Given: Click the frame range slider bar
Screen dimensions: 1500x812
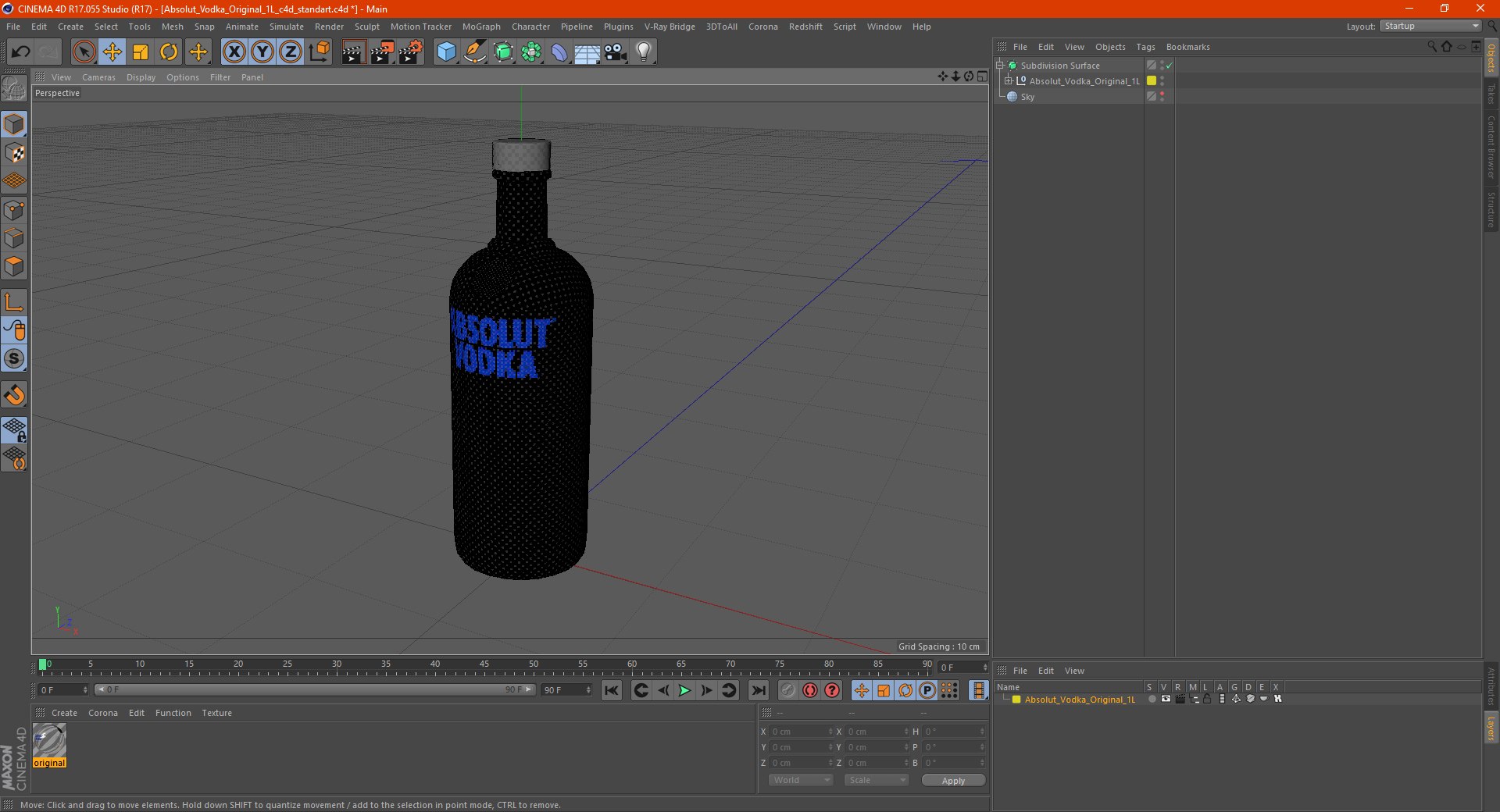Looking at the screenshot, I should 314,690.
